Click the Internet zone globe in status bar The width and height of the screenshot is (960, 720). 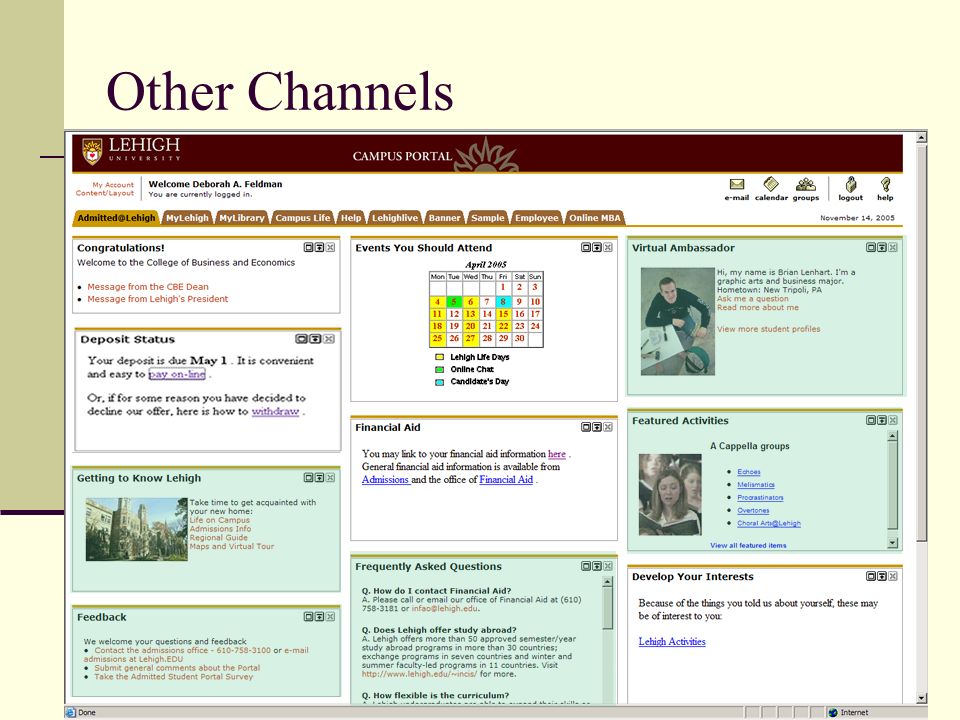(x=833, y=713)
